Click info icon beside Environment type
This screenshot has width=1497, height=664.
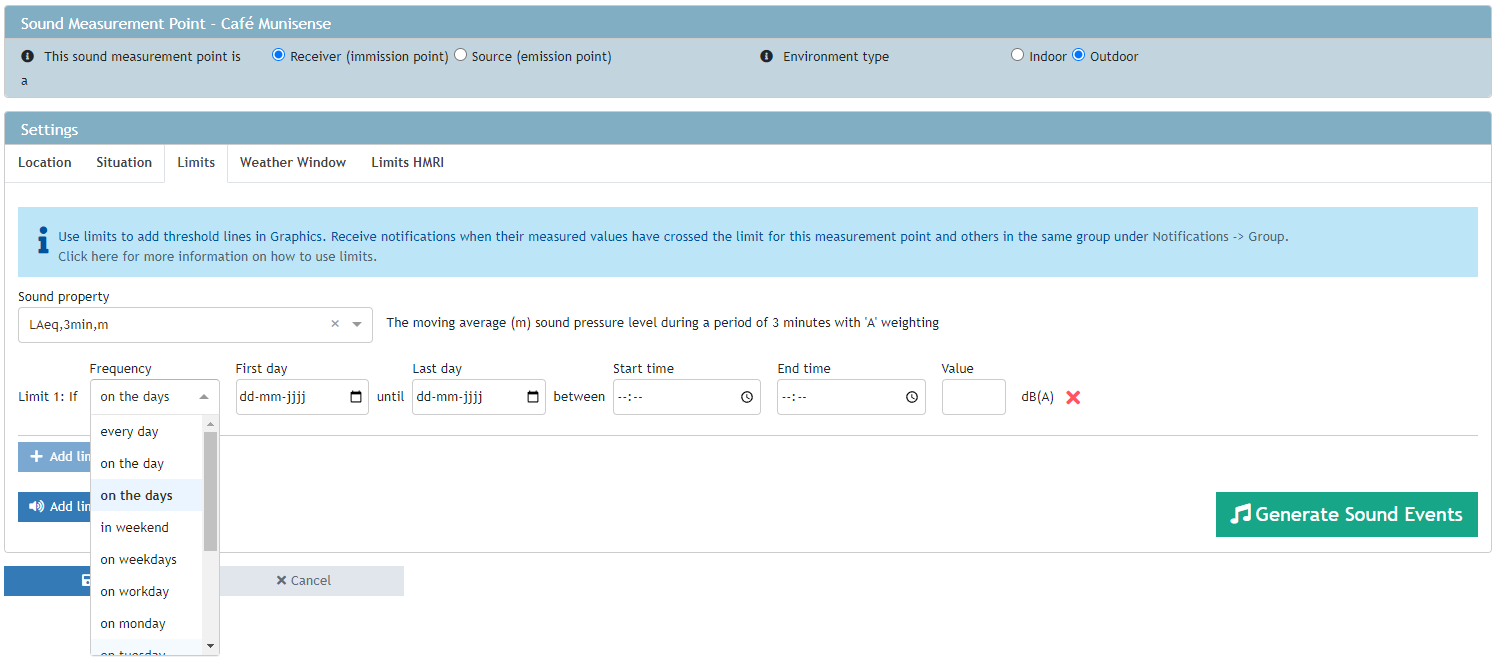pyautogui.click(x=766, y=57)
